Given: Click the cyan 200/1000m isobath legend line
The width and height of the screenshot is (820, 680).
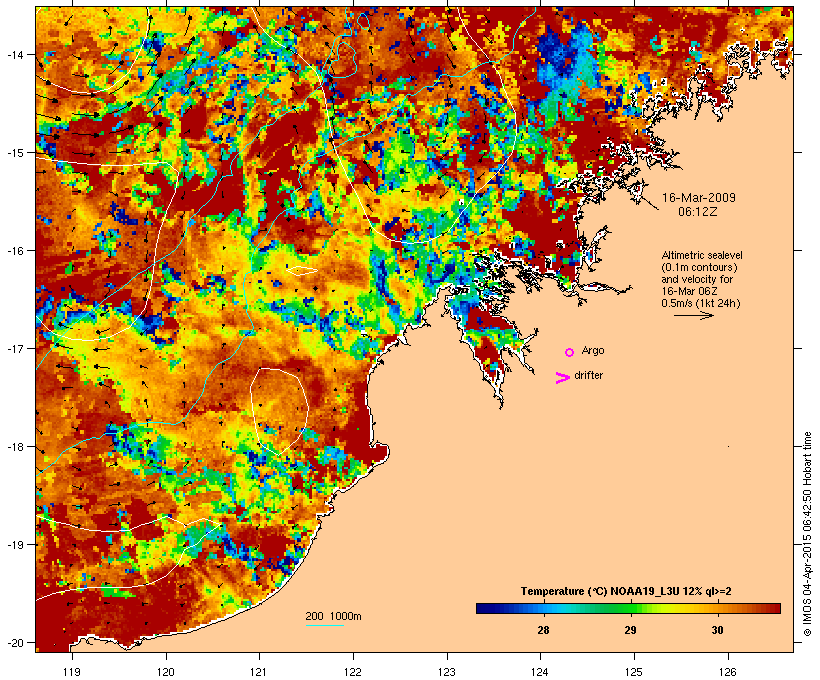Looking at the screenshot, I should coord(325,625).
